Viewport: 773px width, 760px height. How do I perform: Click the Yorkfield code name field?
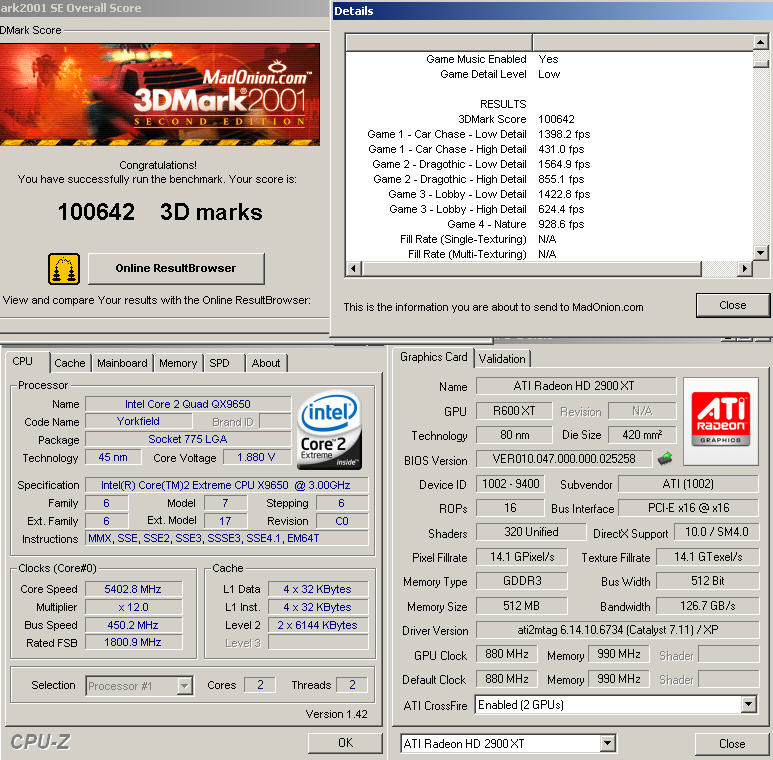(x=138, y=421)
